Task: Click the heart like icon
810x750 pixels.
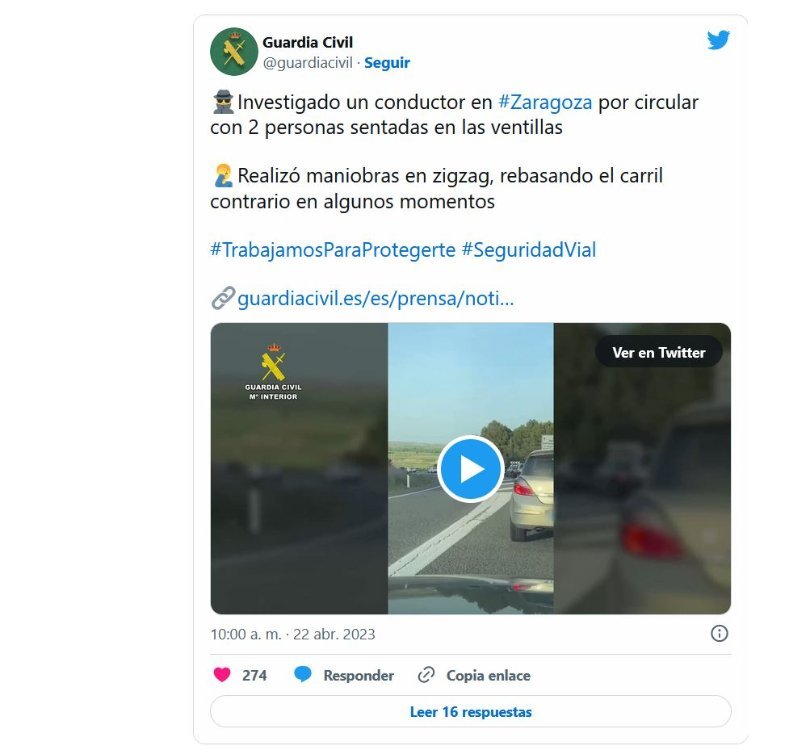Action: click(x=222, y=675)
